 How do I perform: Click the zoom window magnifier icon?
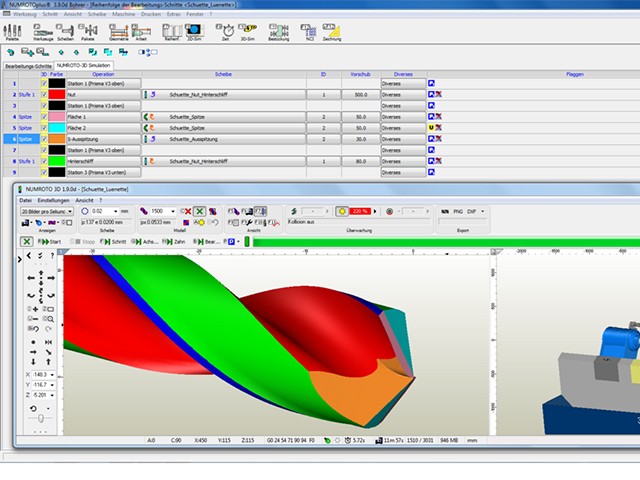pos(49,319)
